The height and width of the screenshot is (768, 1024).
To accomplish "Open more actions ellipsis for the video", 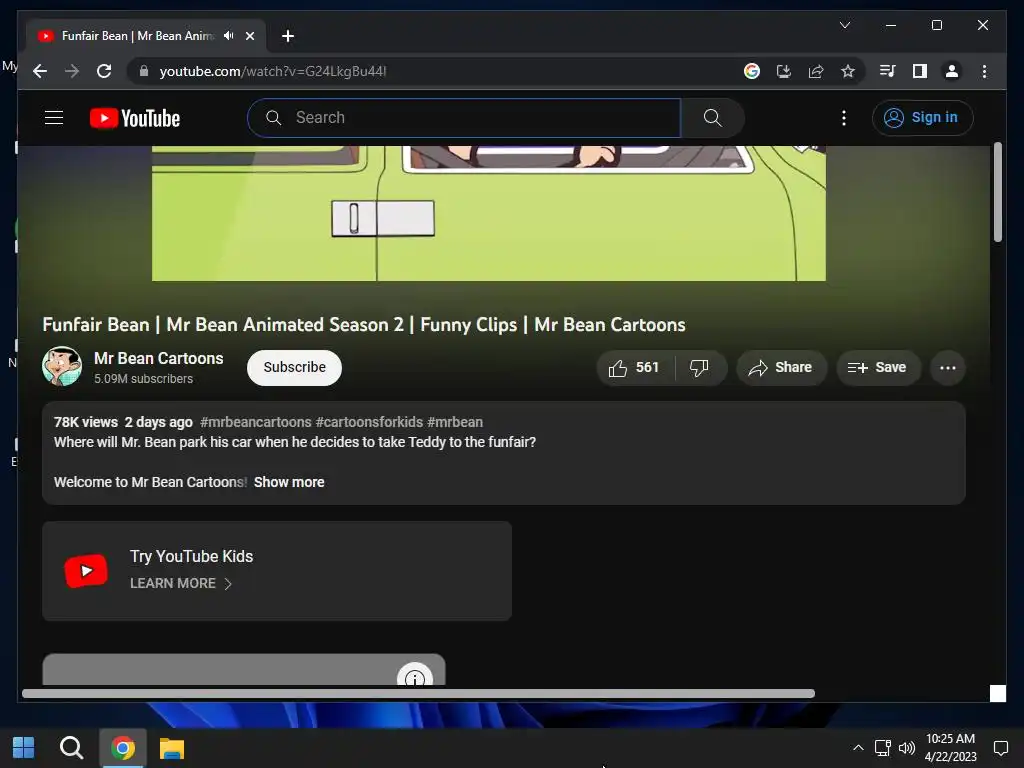I will [948, 368].
